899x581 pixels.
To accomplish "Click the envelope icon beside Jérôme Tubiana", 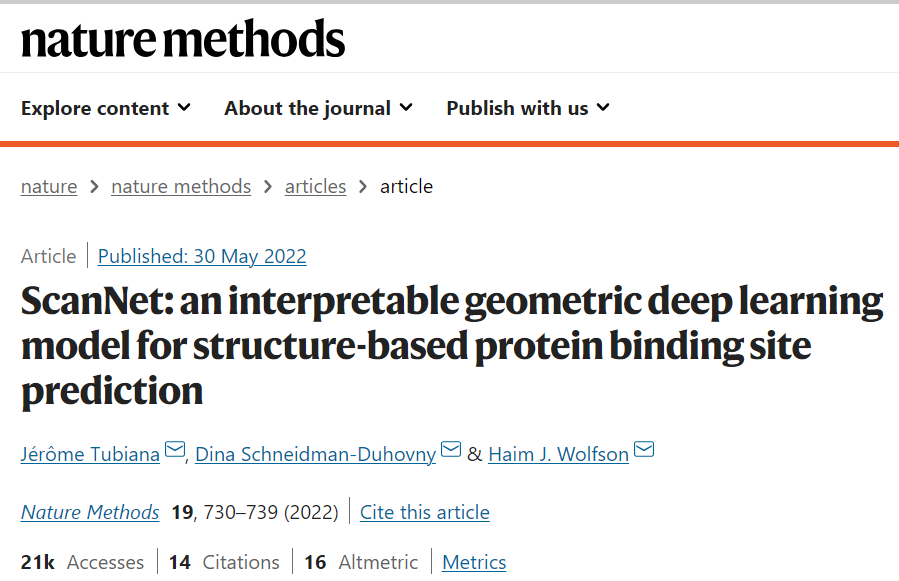I will pyautogui.click(x=175, y=449).
